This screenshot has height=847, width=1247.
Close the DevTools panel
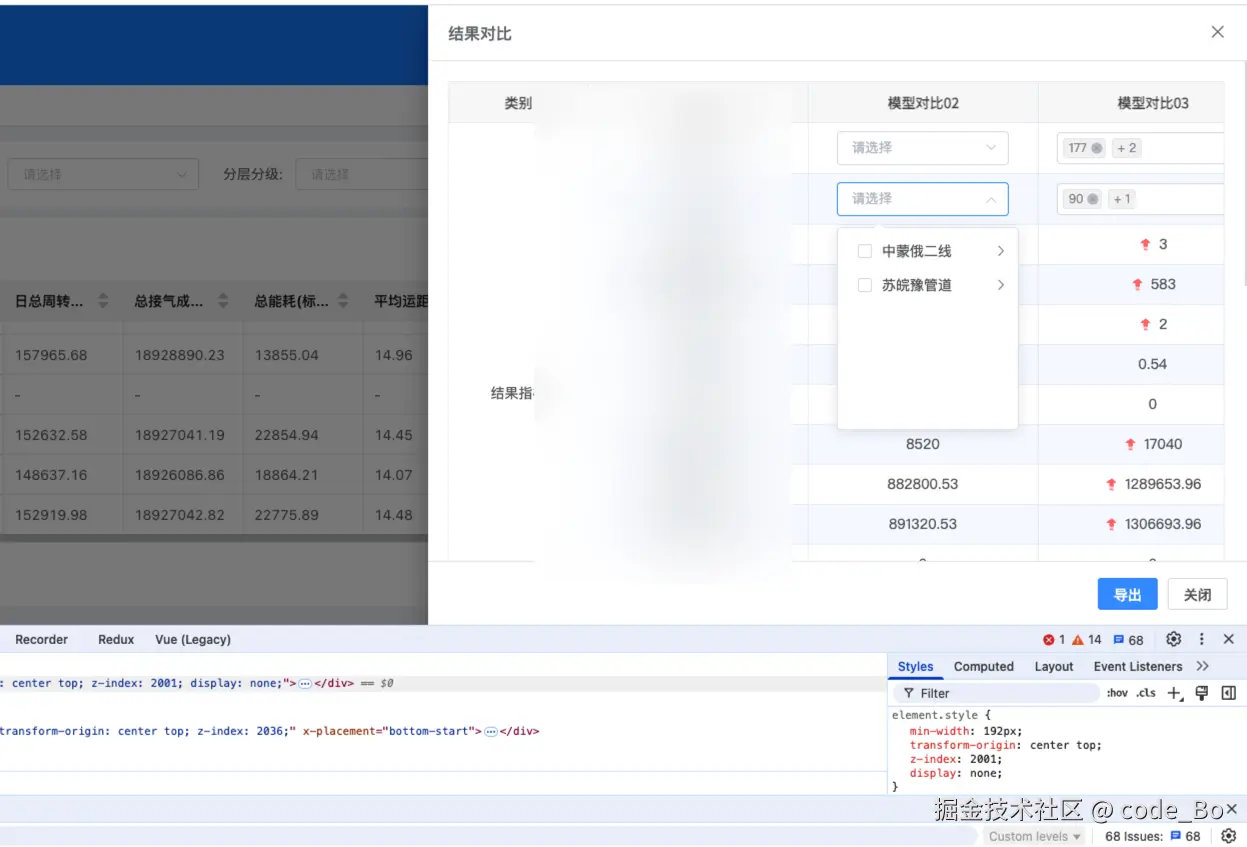tap(1229, 639)
